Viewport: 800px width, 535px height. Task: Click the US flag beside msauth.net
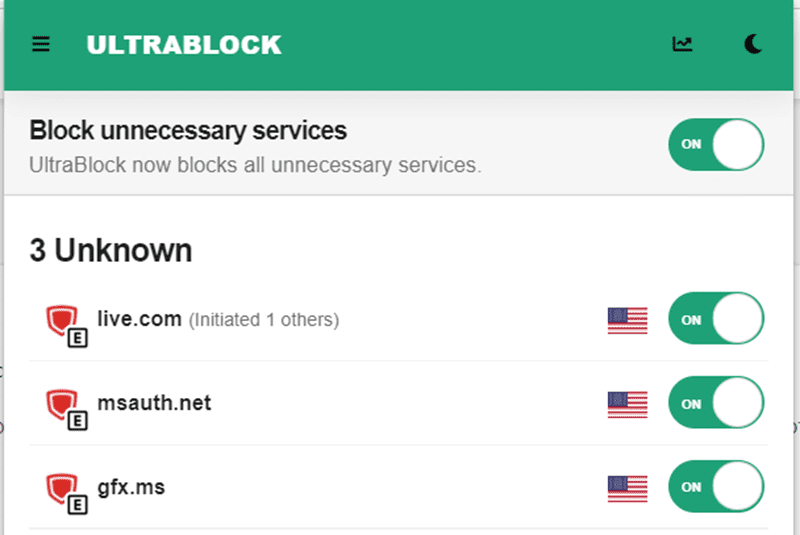coord(627,404)
